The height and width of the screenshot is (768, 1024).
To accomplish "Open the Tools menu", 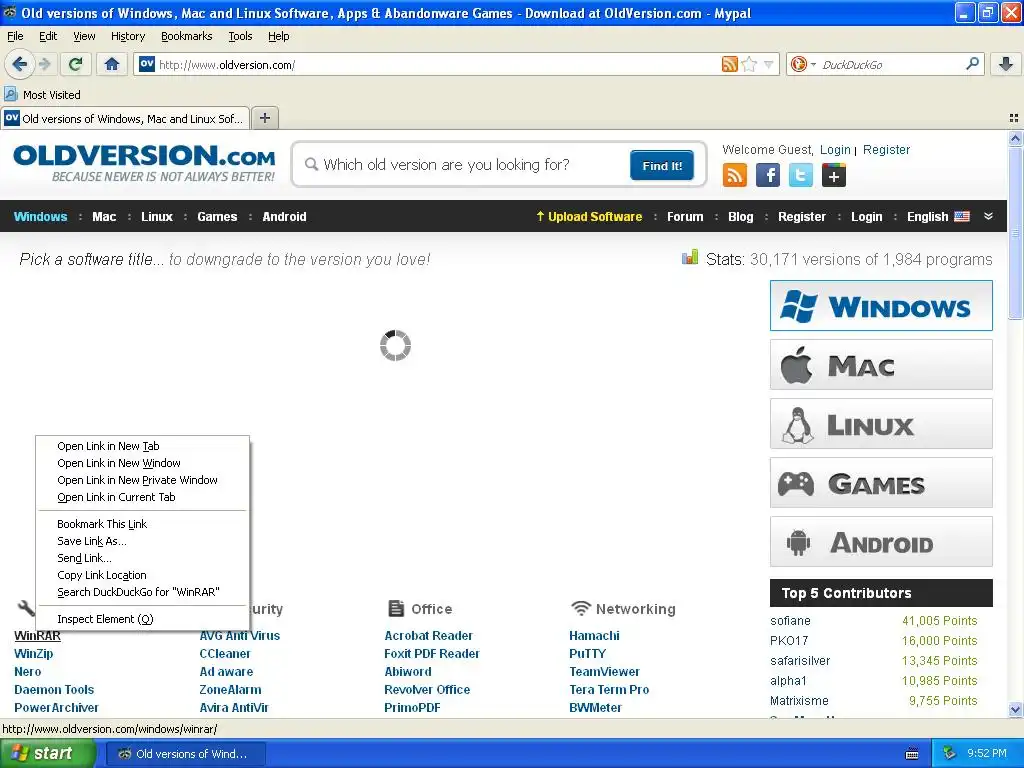I will point(240,36).
